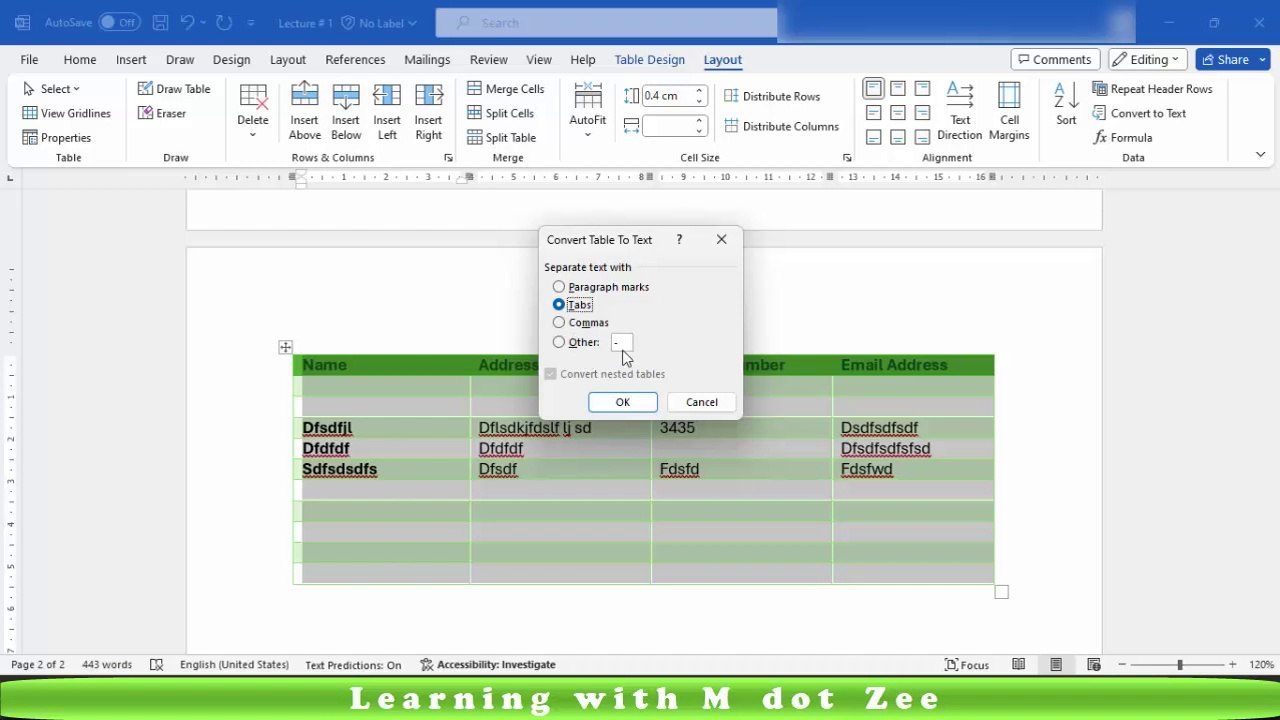Insert a Formula
1280x720 pixels.
click(x=1122, y=137)
